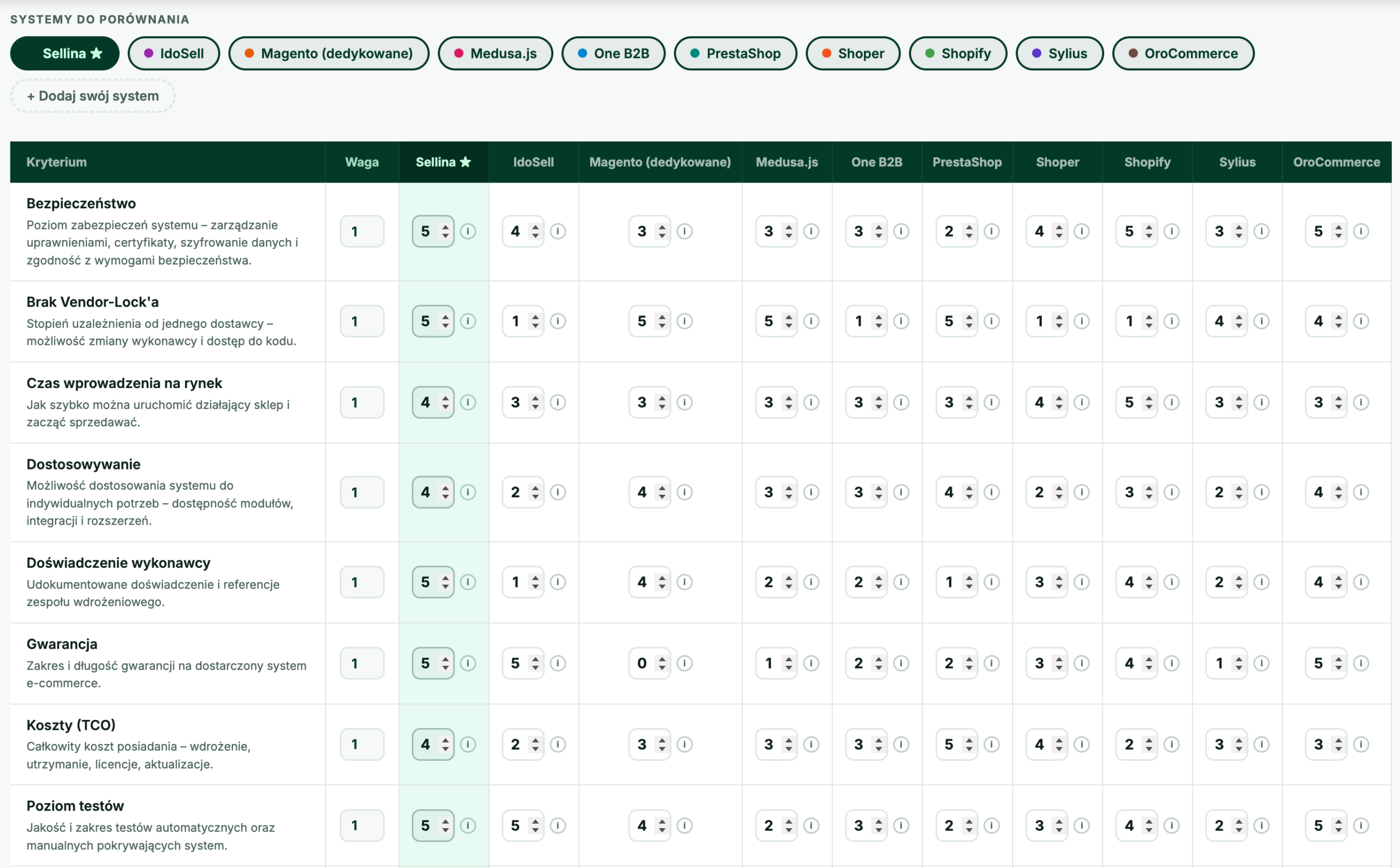View info for Shopify Gwarancja score
The image size is (1400, 868).
[1171, 663]
